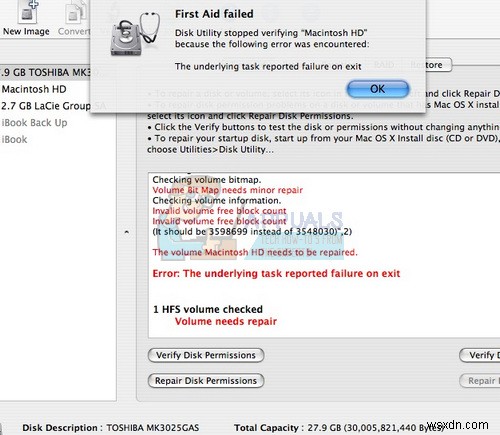500x435 pixels.
Task: Select the 2.7 GB LaCie Group disk
Action: click(x=46, y=106)
